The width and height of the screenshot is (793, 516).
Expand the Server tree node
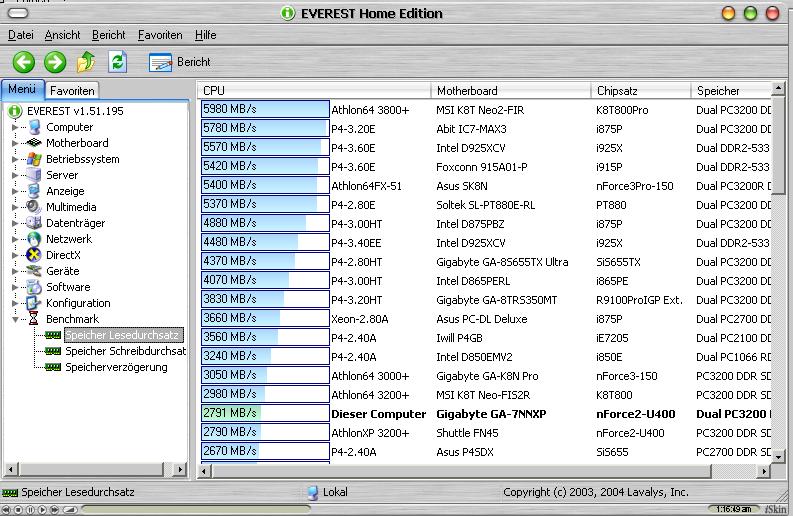(x=15, y=175)
